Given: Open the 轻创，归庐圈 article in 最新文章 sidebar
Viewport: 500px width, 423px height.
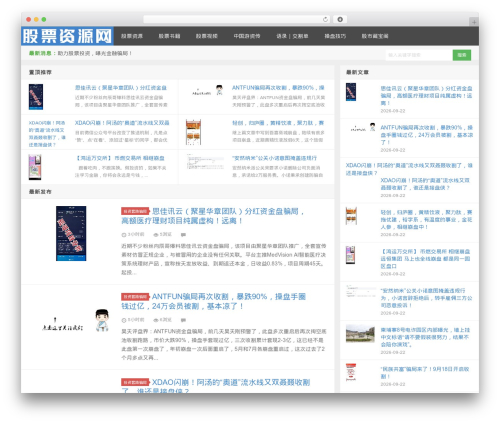Looking at the screenshot, I should point(426,219).
